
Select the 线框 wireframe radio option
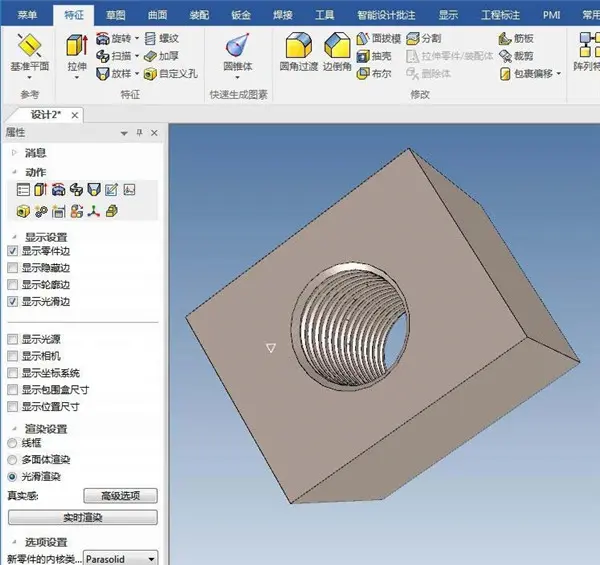point(12,443)
